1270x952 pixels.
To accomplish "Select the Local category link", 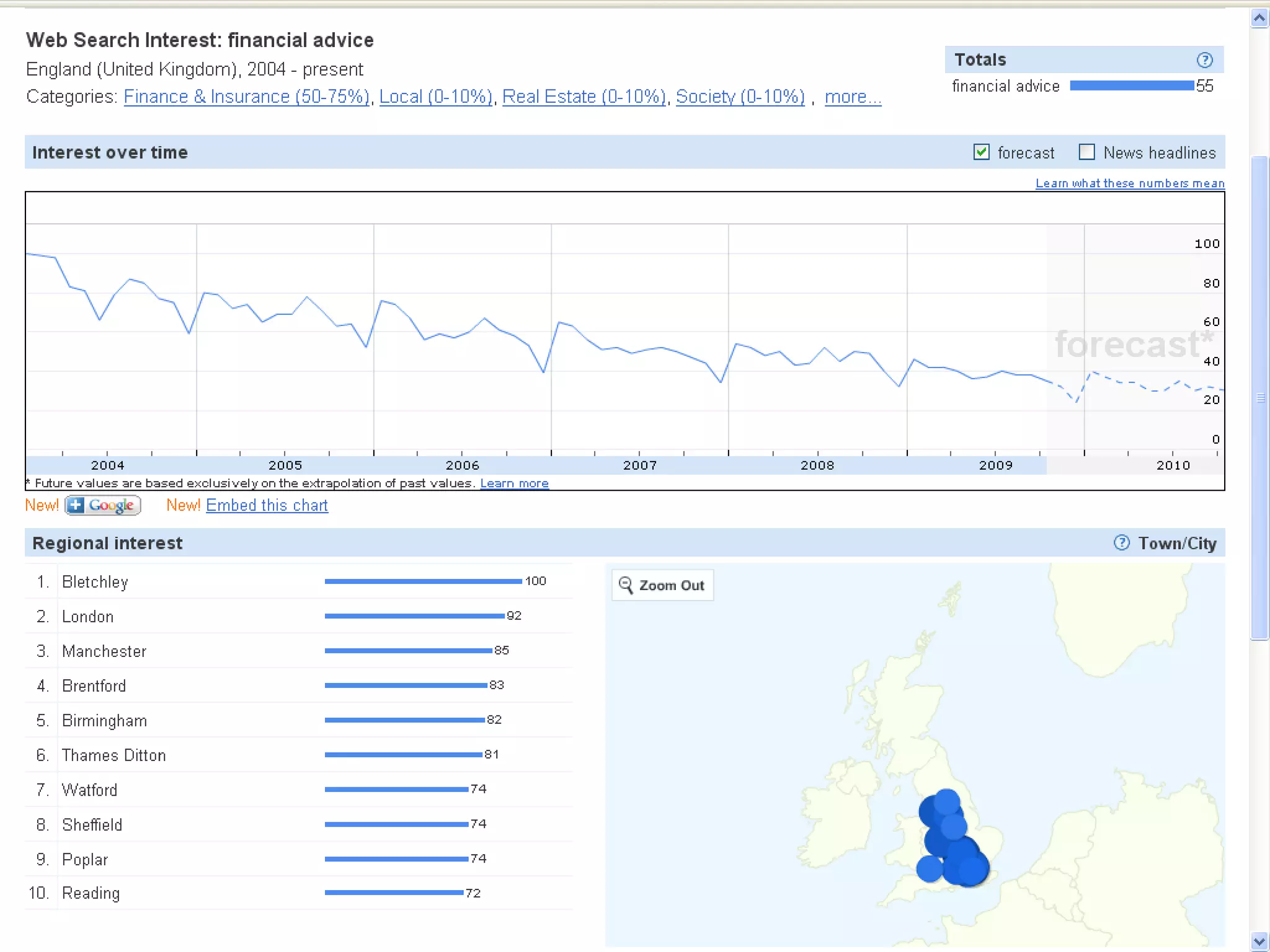I will point(436,97).
